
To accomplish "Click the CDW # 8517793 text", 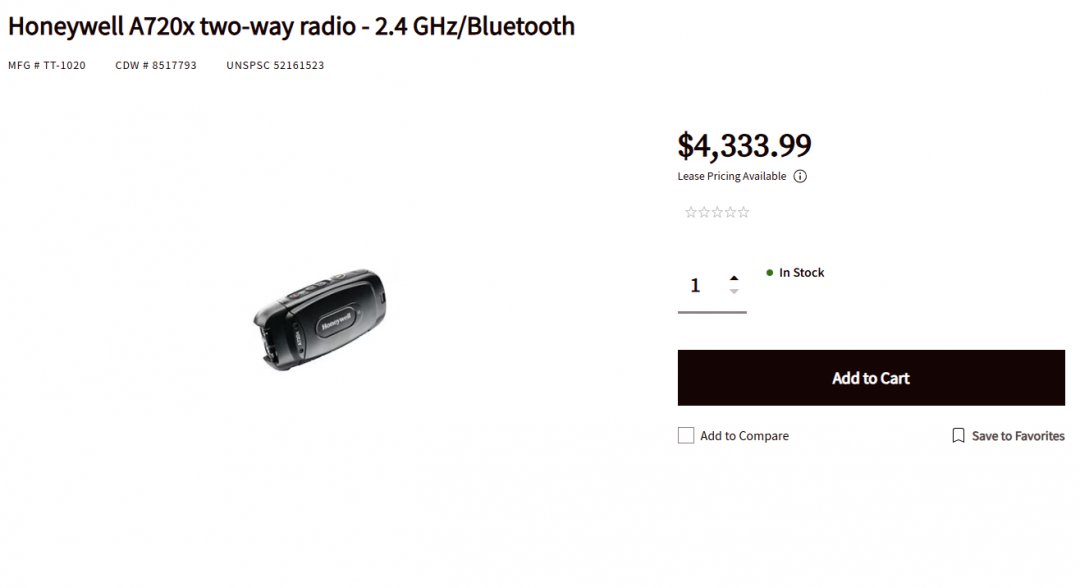I will [x=156, y=66].
